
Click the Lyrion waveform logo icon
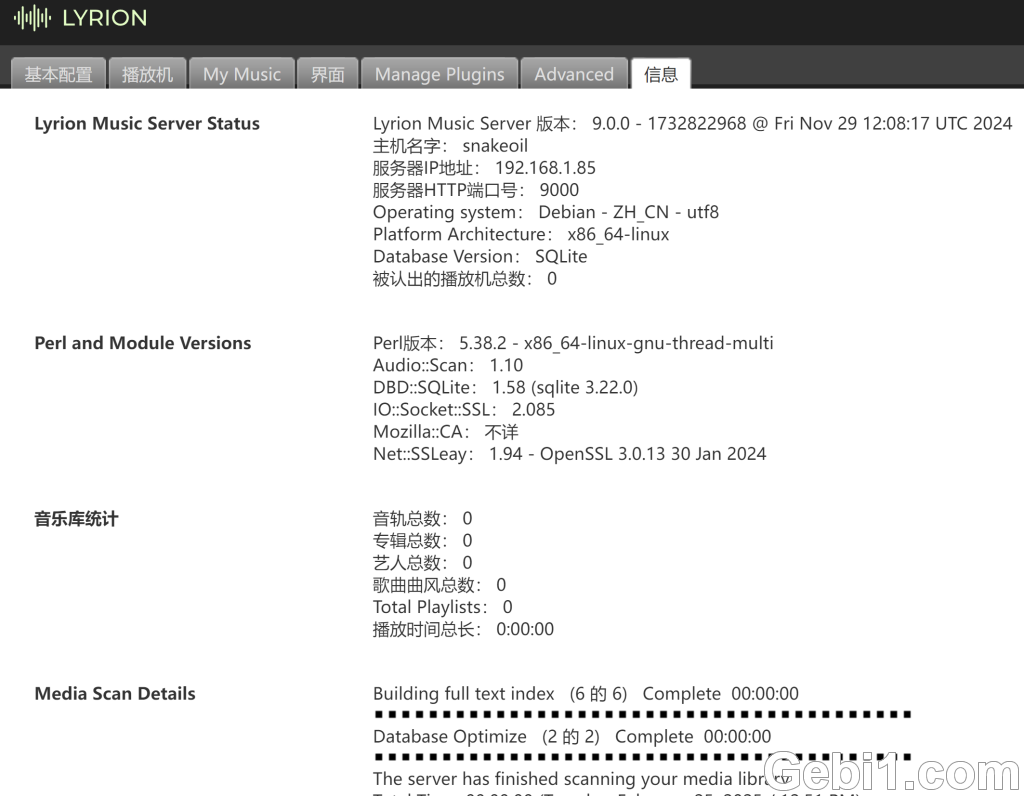(32, 18)
